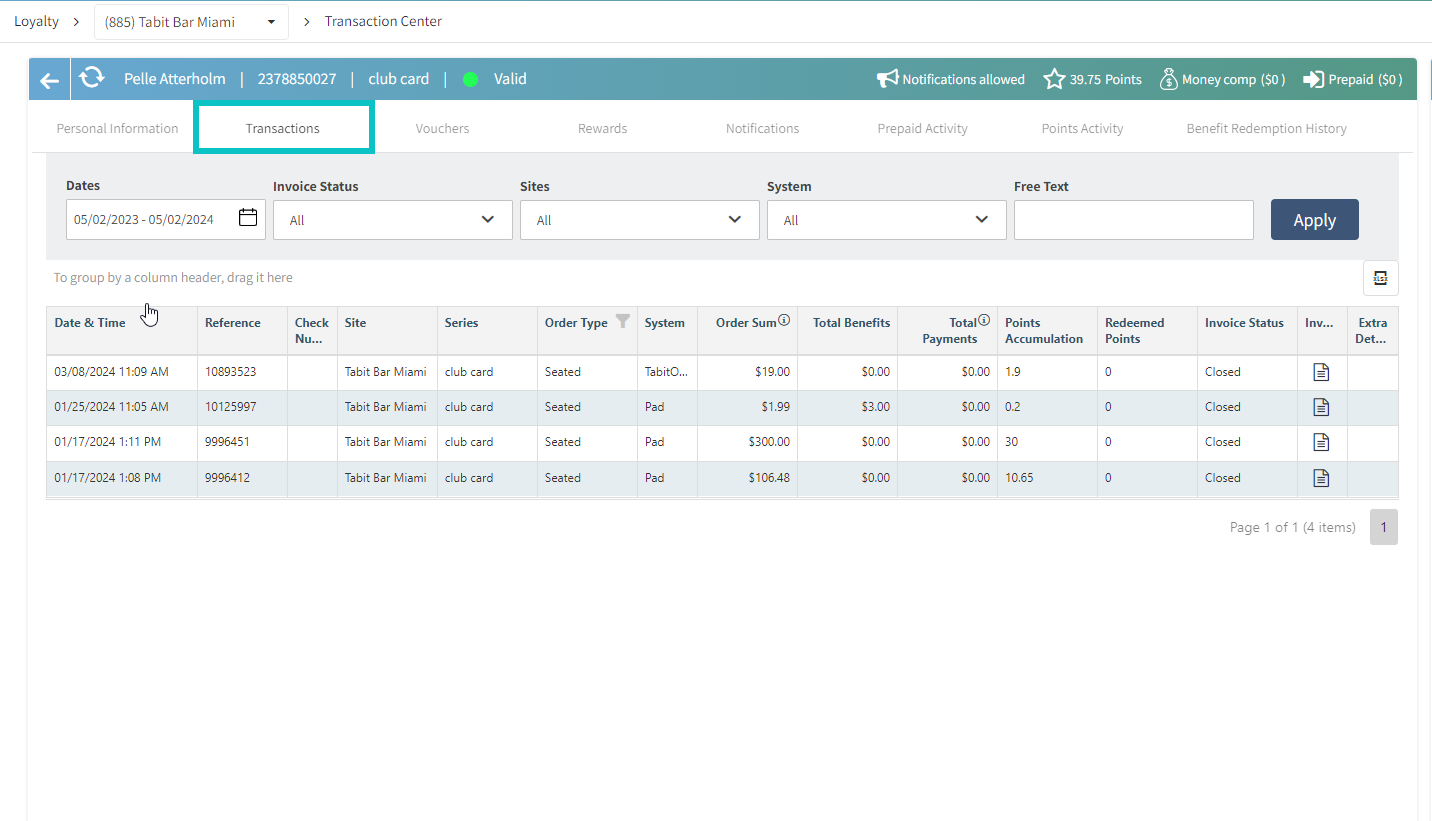Open invoice for reference 9996412
Image resolution: width=1432 pixels, height=821 pixels.
click(x=1321, y=478)
